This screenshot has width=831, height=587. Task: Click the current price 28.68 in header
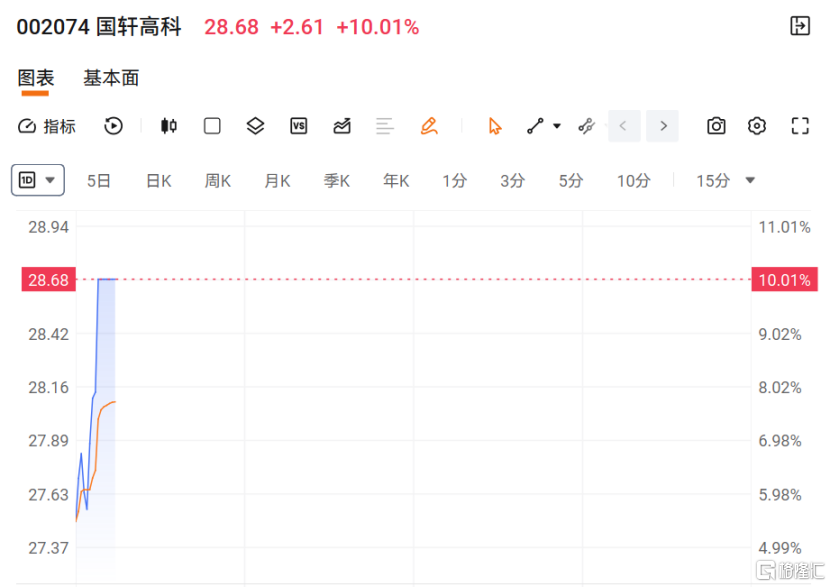(231, 27)
